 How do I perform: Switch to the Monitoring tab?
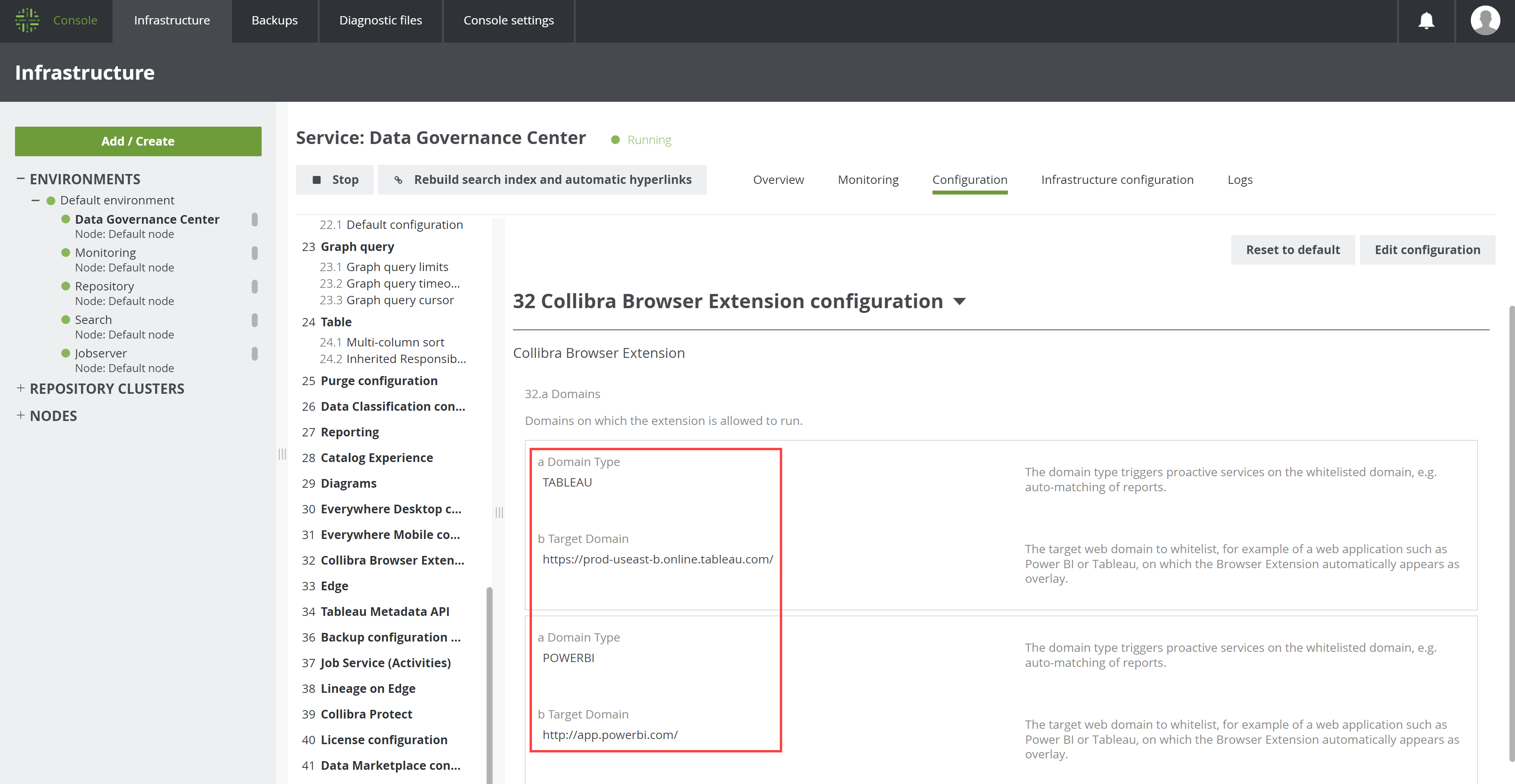click(868, 180)
